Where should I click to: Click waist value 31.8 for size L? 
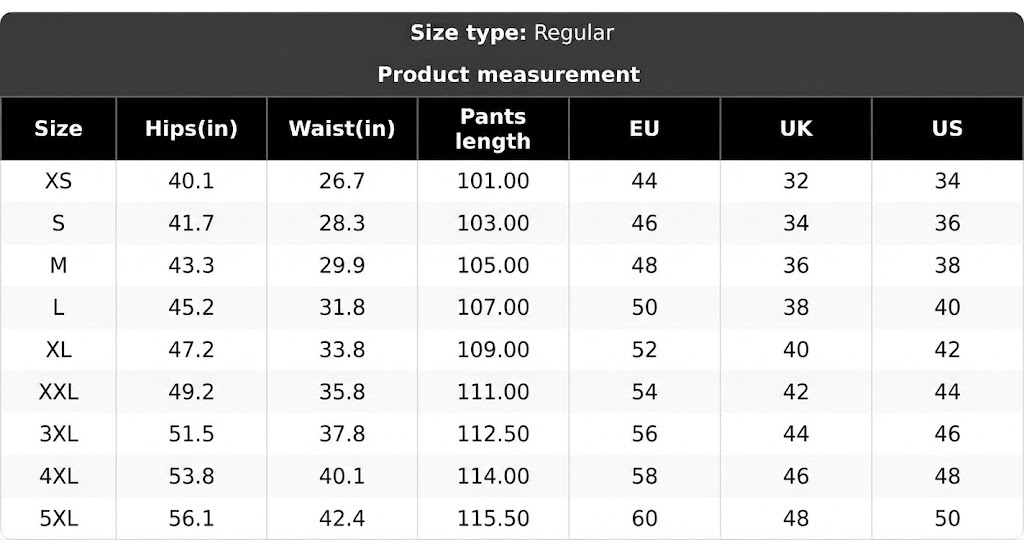[342, 308]
